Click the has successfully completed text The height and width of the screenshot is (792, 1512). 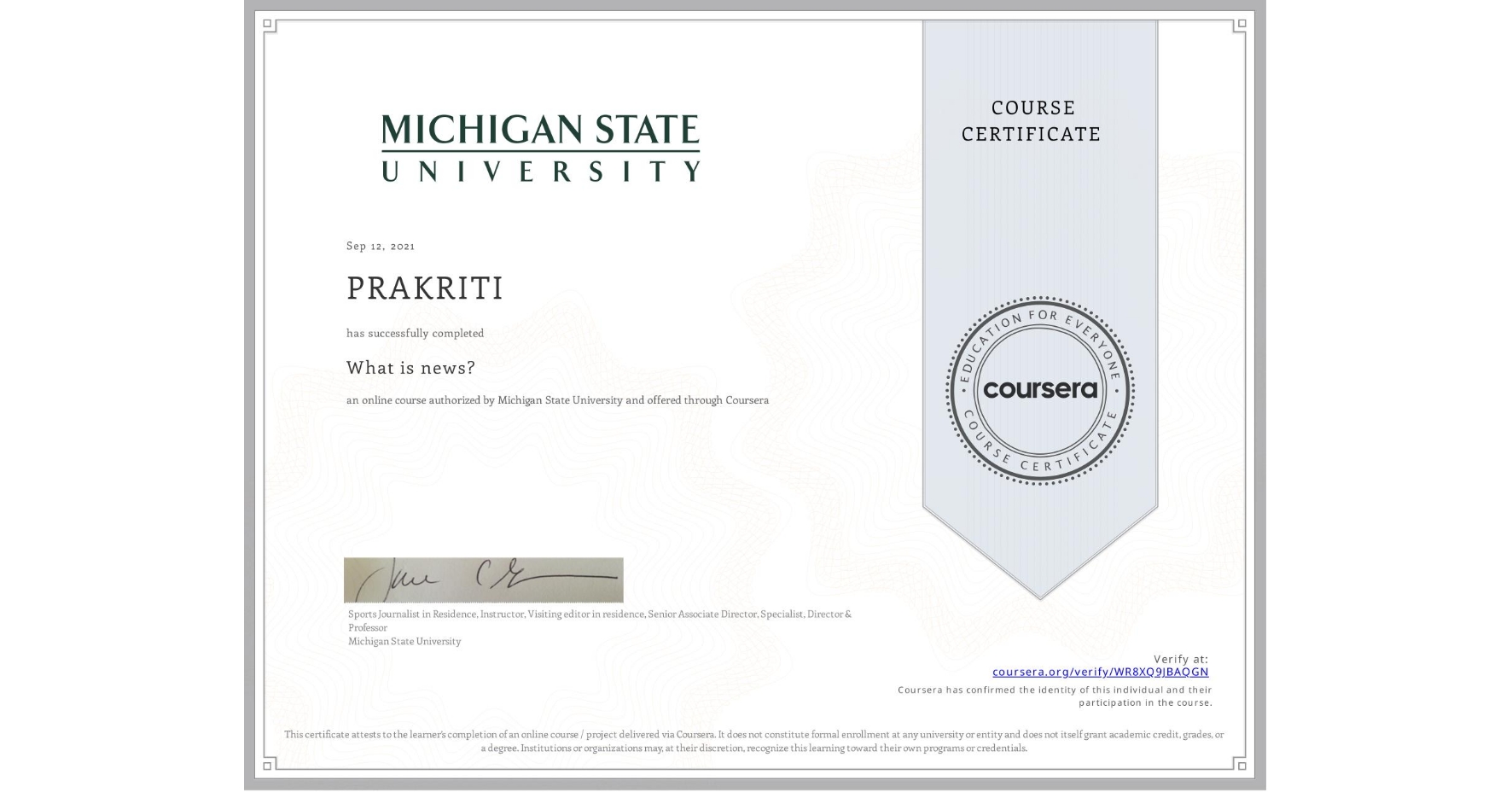[x=416, y=333]
